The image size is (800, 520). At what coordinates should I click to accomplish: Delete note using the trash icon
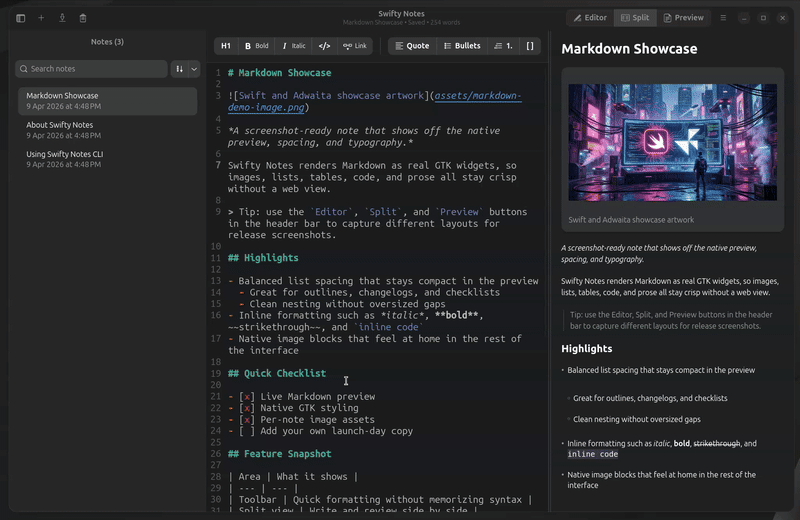point(83,18)
